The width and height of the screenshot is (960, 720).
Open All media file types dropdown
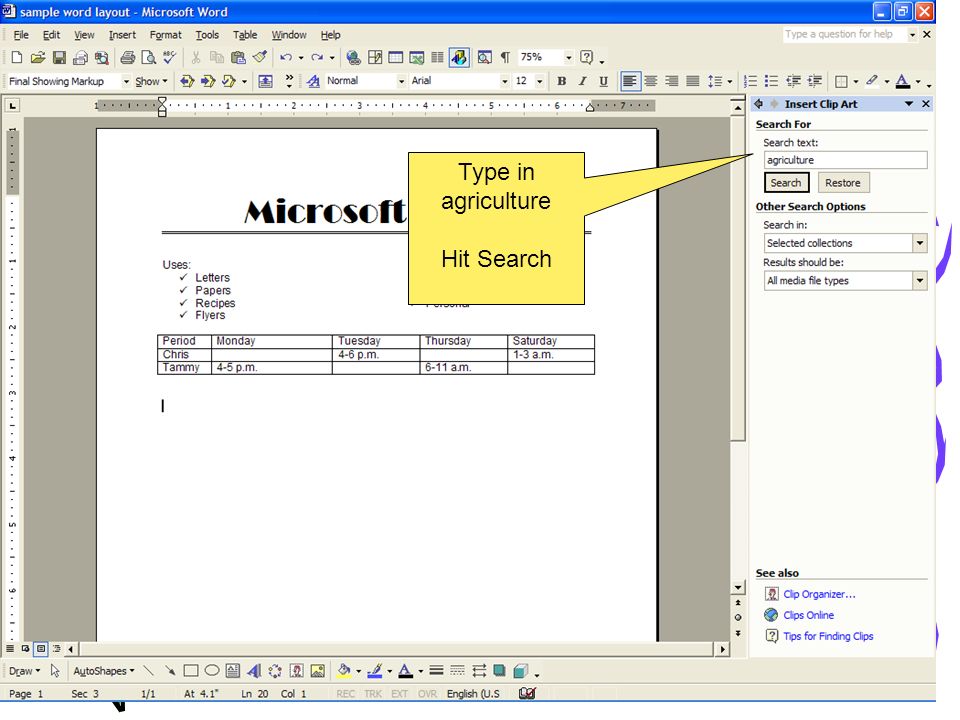click(x=920, y=281)
